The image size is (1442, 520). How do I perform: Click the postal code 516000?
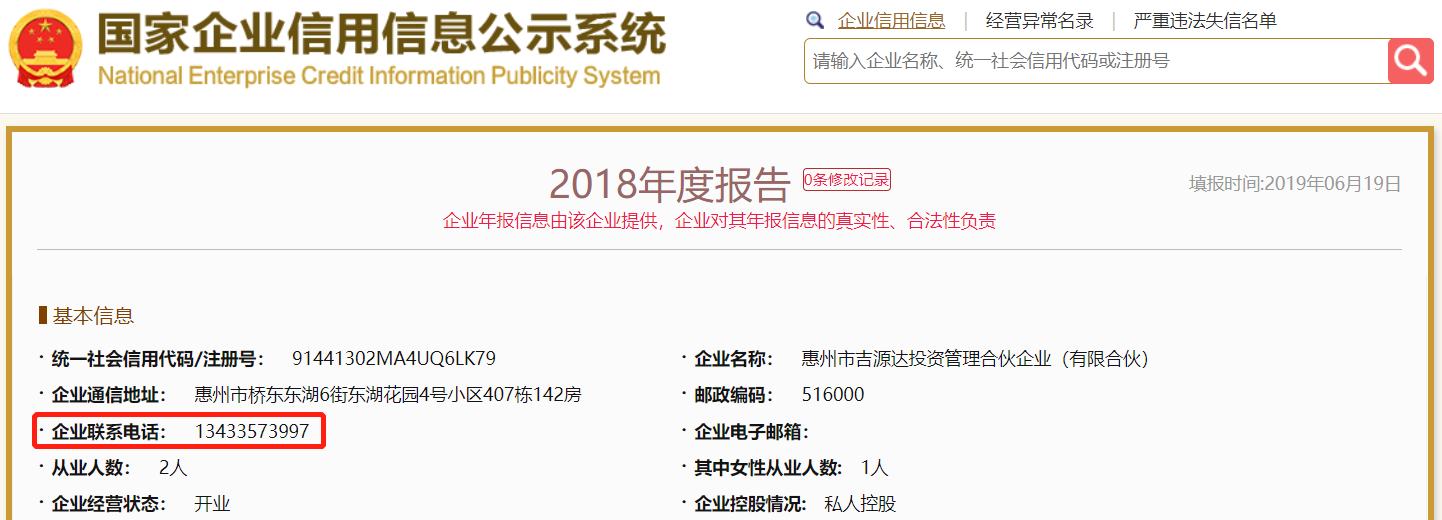[833, 395]
